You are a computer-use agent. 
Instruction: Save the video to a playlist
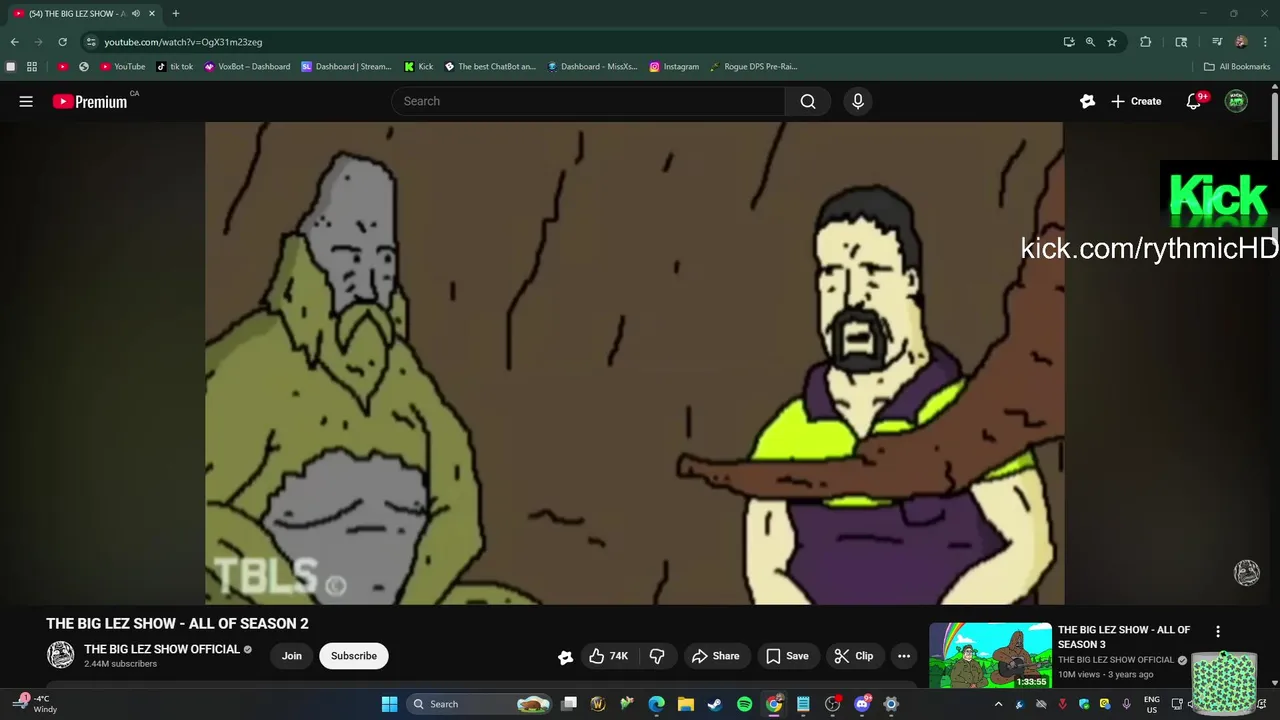coord(787,656)
